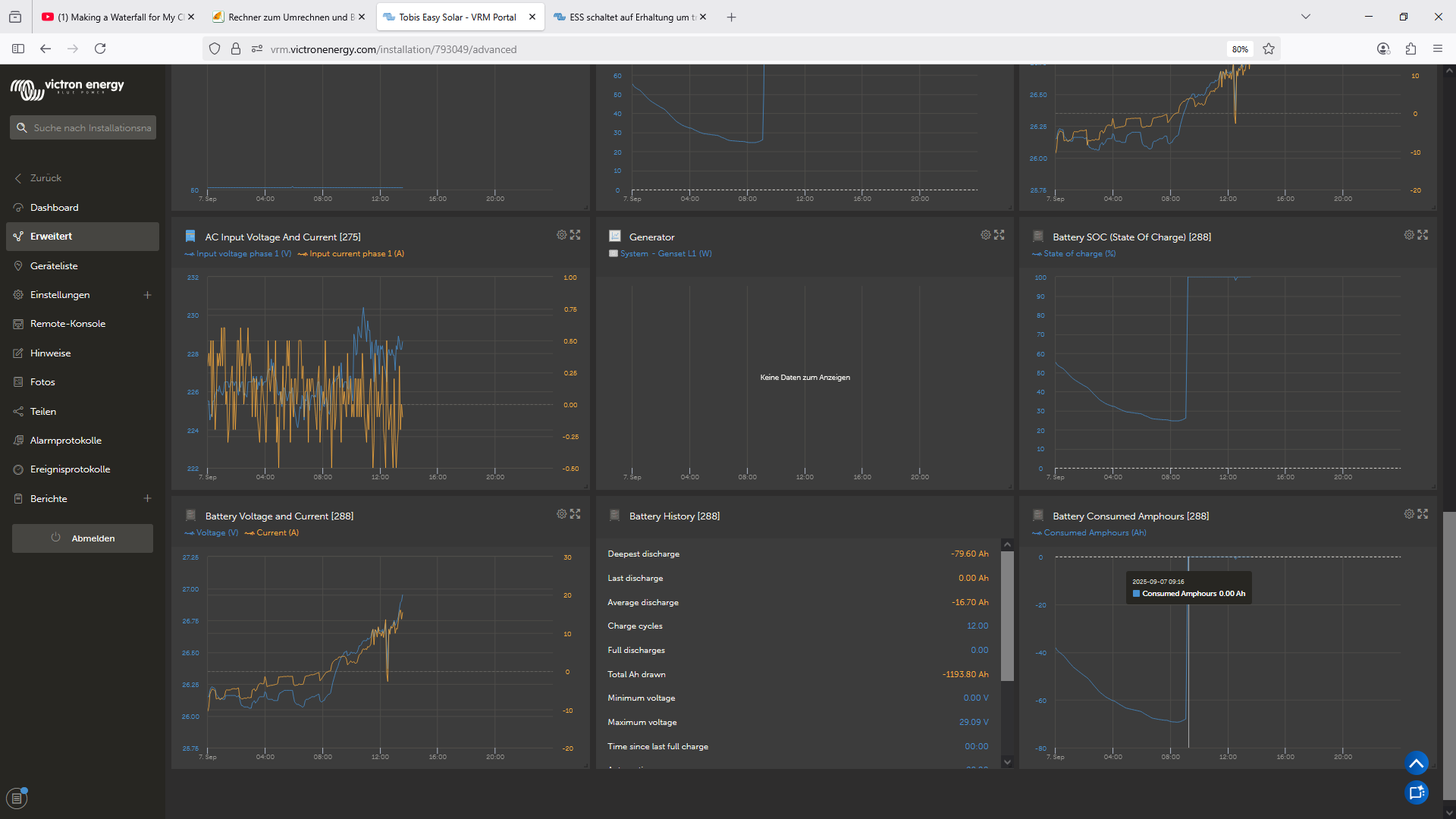Screen dimensions: 1456x819
Task: Expand Berichte submenu with plus
Action: click(x=148, y=499)
